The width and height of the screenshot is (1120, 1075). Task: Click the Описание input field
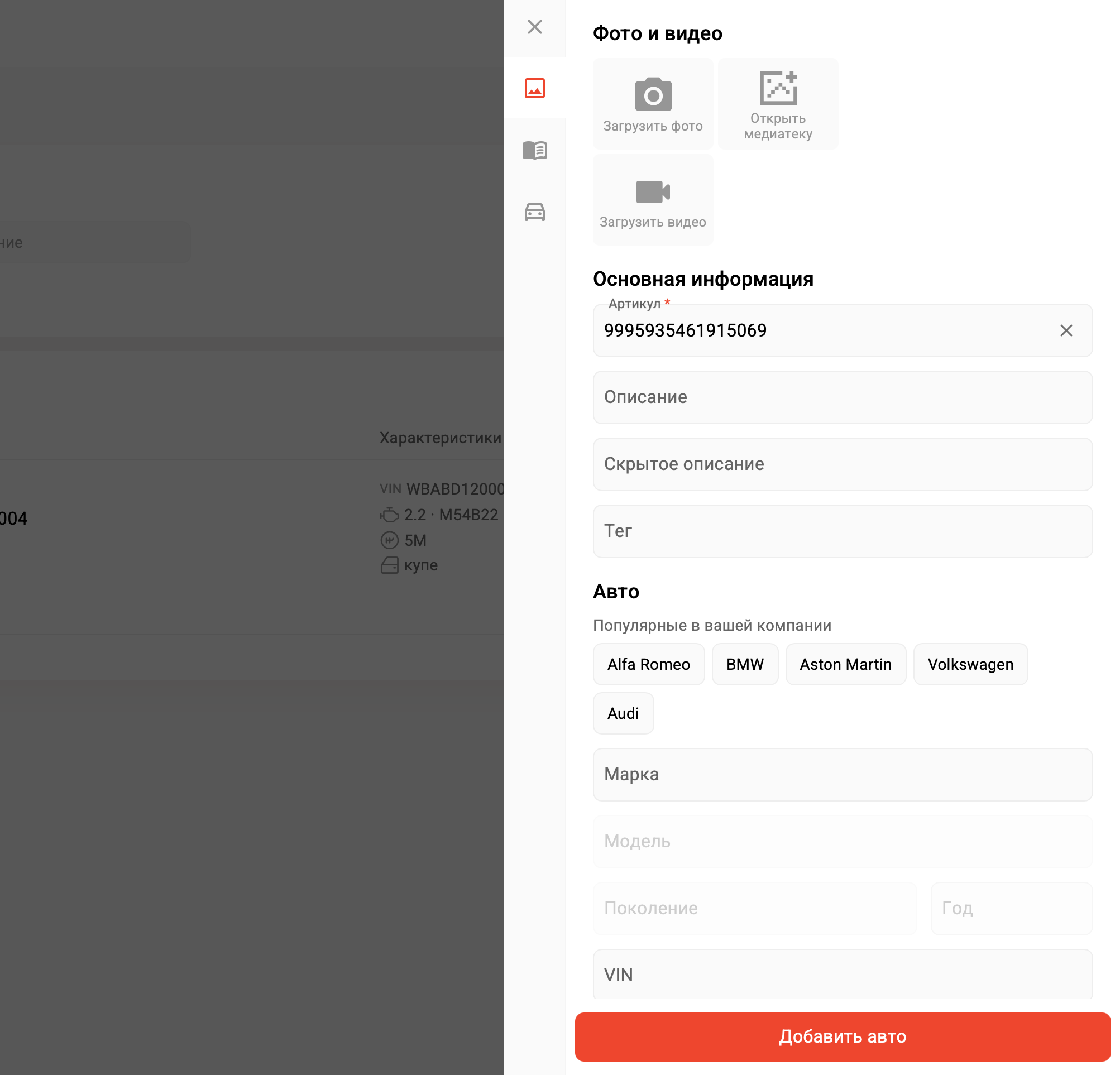[843, 397]
